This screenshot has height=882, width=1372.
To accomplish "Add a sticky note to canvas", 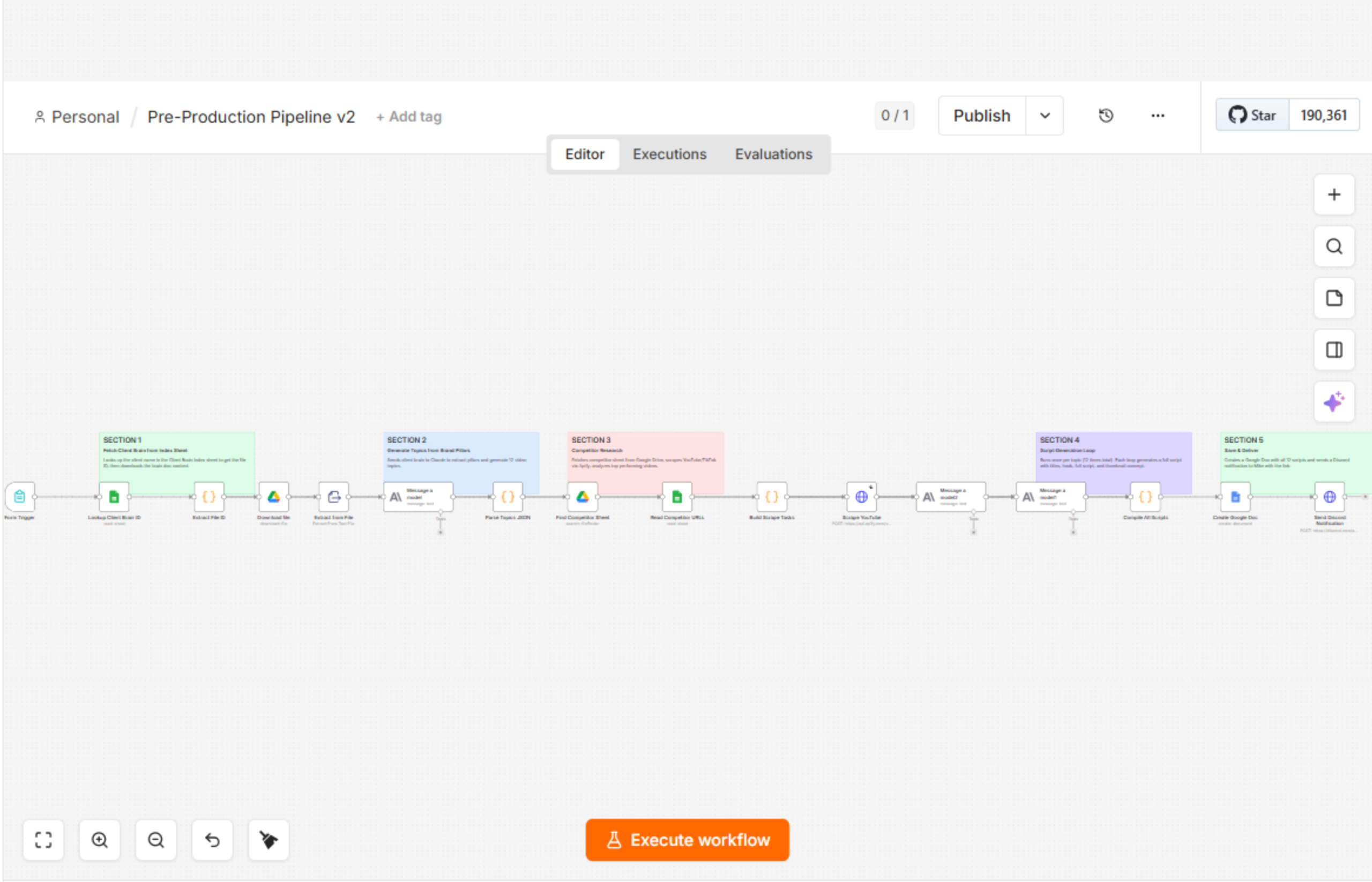I will coord(1334,298).
